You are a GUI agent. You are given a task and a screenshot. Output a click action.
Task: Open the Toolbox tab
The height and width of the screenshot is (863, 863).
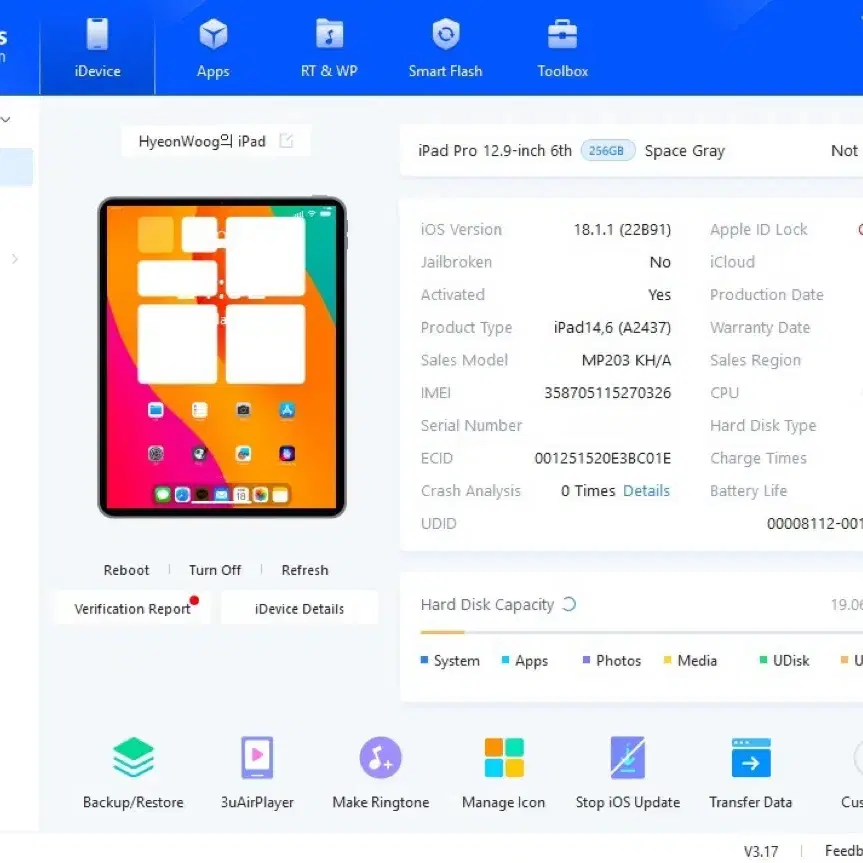coord(562,48)
